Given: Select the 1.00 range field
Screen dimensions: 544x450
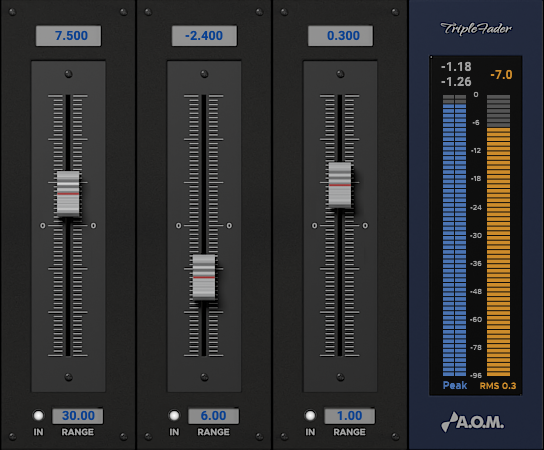Looking at the screenshot, I should click(350, 416).
